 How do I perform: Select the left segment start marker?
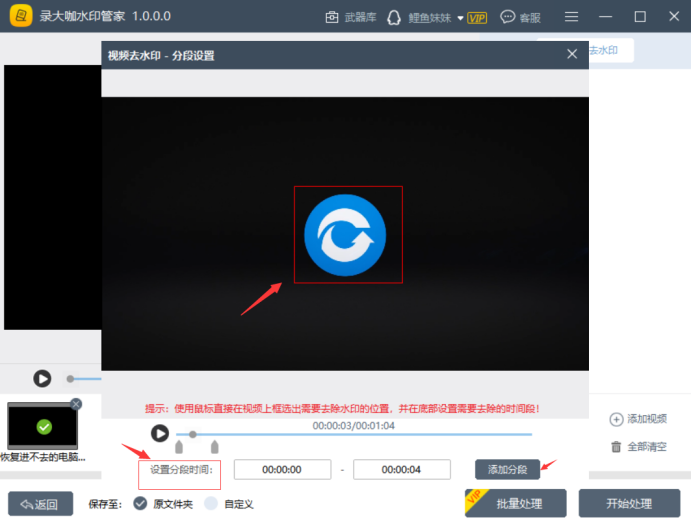tap(179, 447)
